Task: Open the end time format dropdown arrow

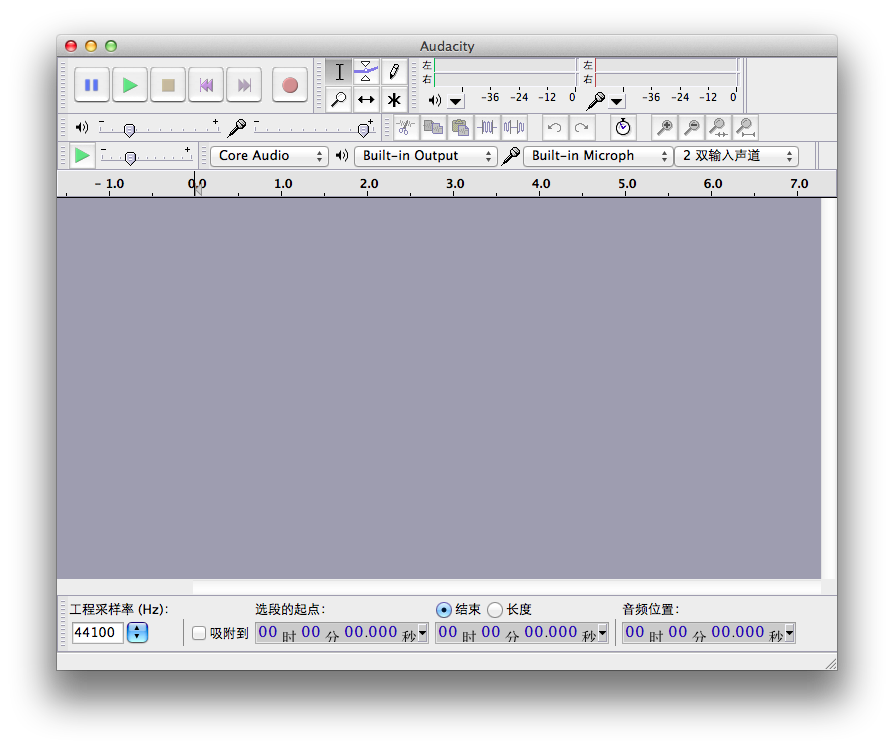Action: [603, 633]
